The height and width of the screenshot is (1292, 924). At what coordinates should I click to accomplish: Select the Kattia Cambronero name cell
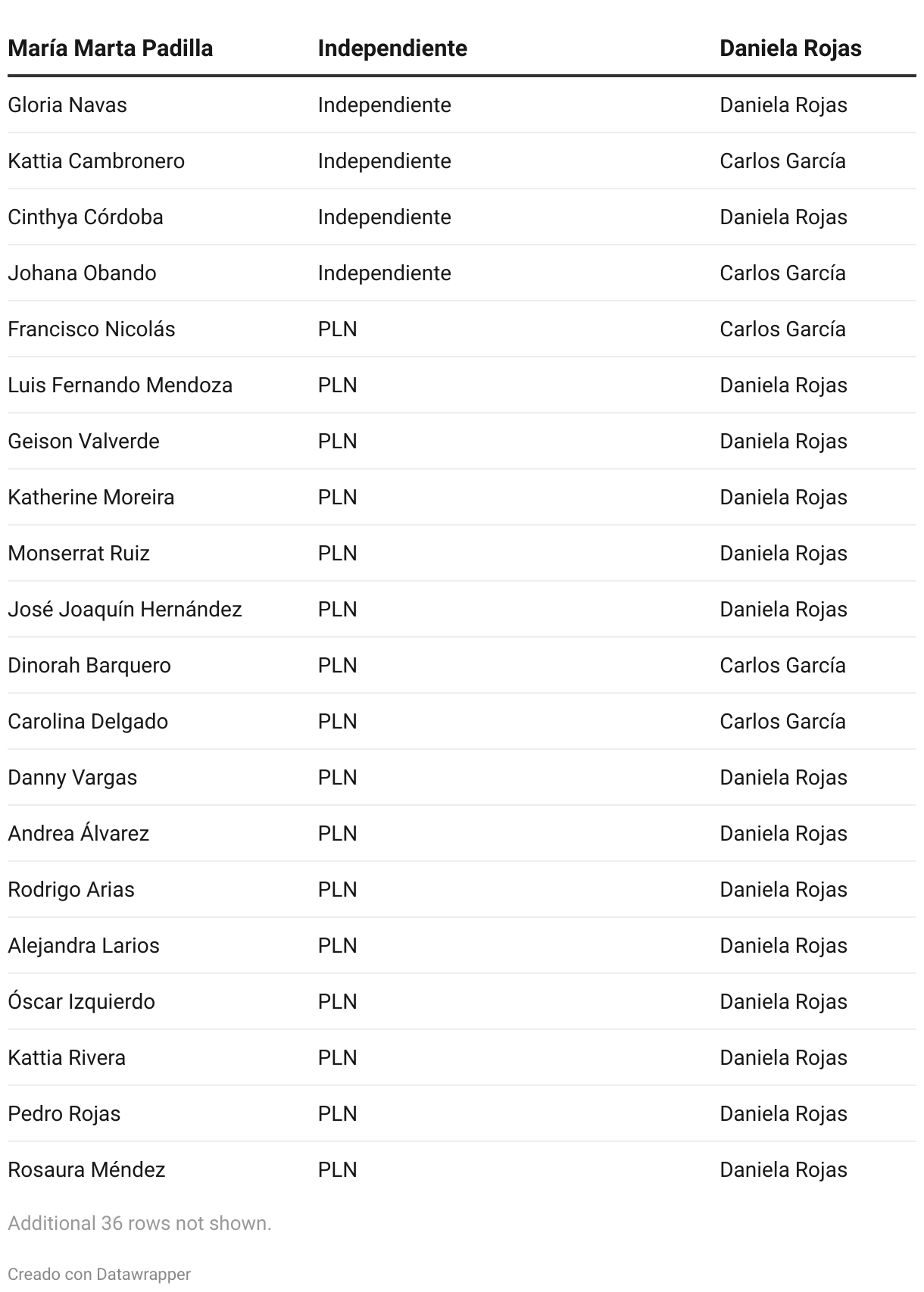tap(96, 161)
